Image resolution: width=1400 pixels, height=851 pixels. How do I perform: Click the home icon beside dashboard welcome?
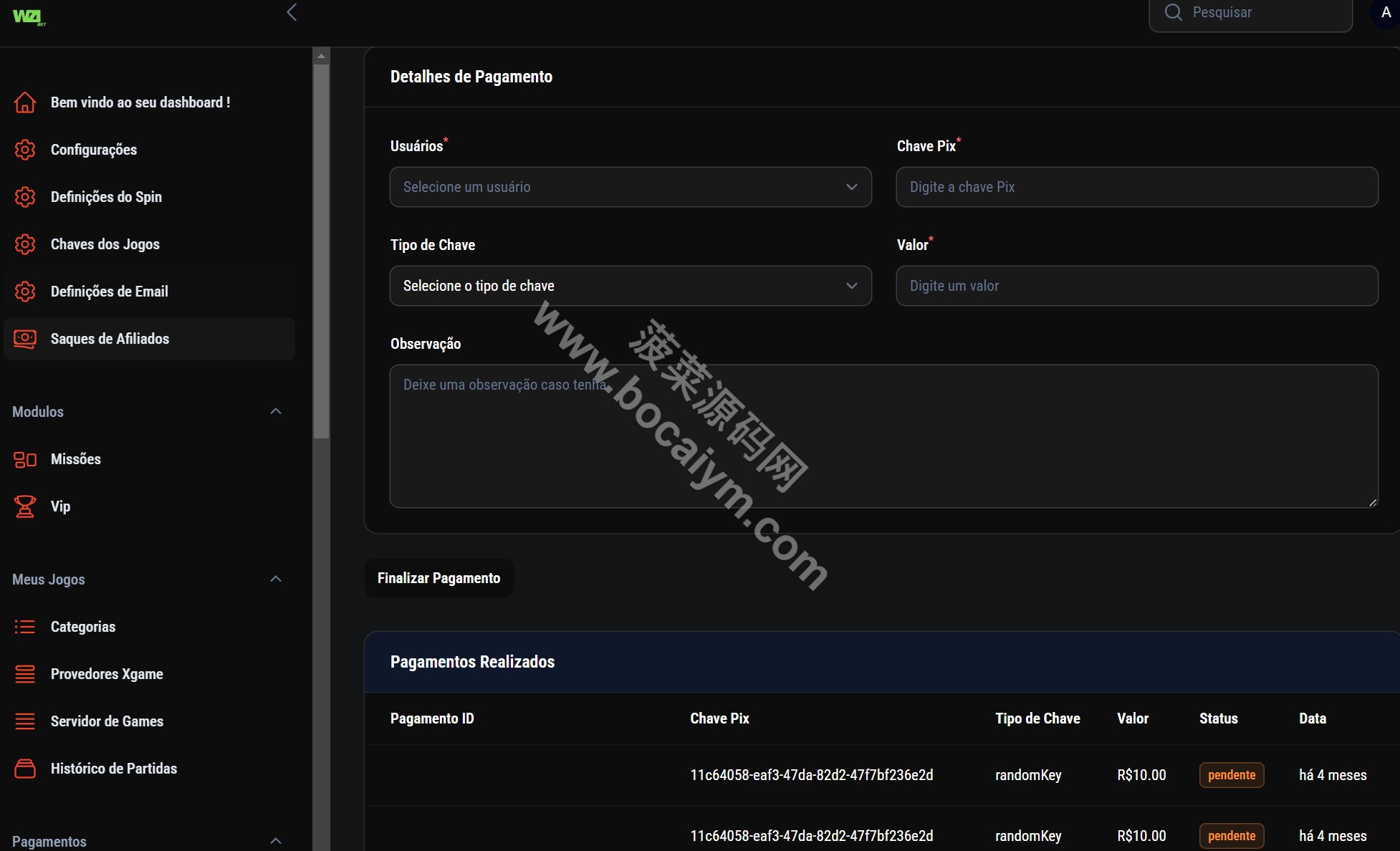click(x=25, y=102)
